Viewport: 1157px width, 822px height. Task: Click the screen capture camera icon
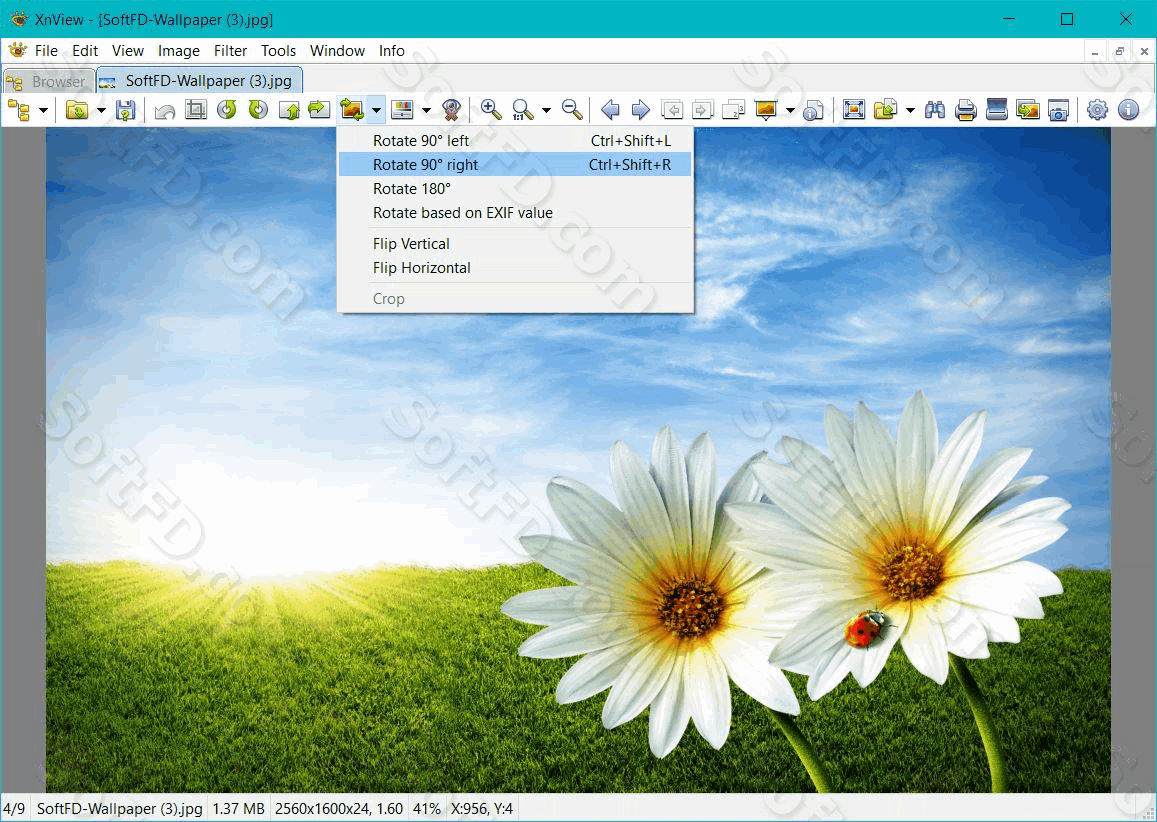(1058, 110)
